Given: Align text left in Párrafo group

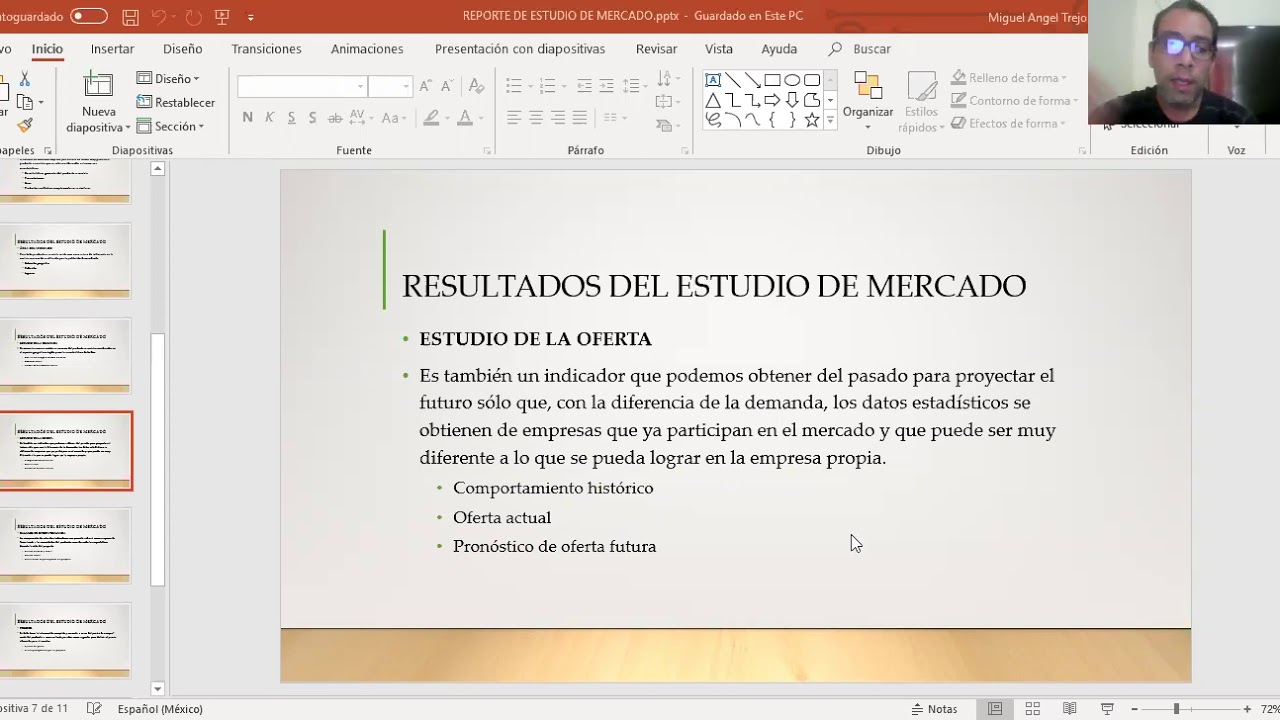Looking at the screenshot, I should pyautogui.click(x=514, y=118).
